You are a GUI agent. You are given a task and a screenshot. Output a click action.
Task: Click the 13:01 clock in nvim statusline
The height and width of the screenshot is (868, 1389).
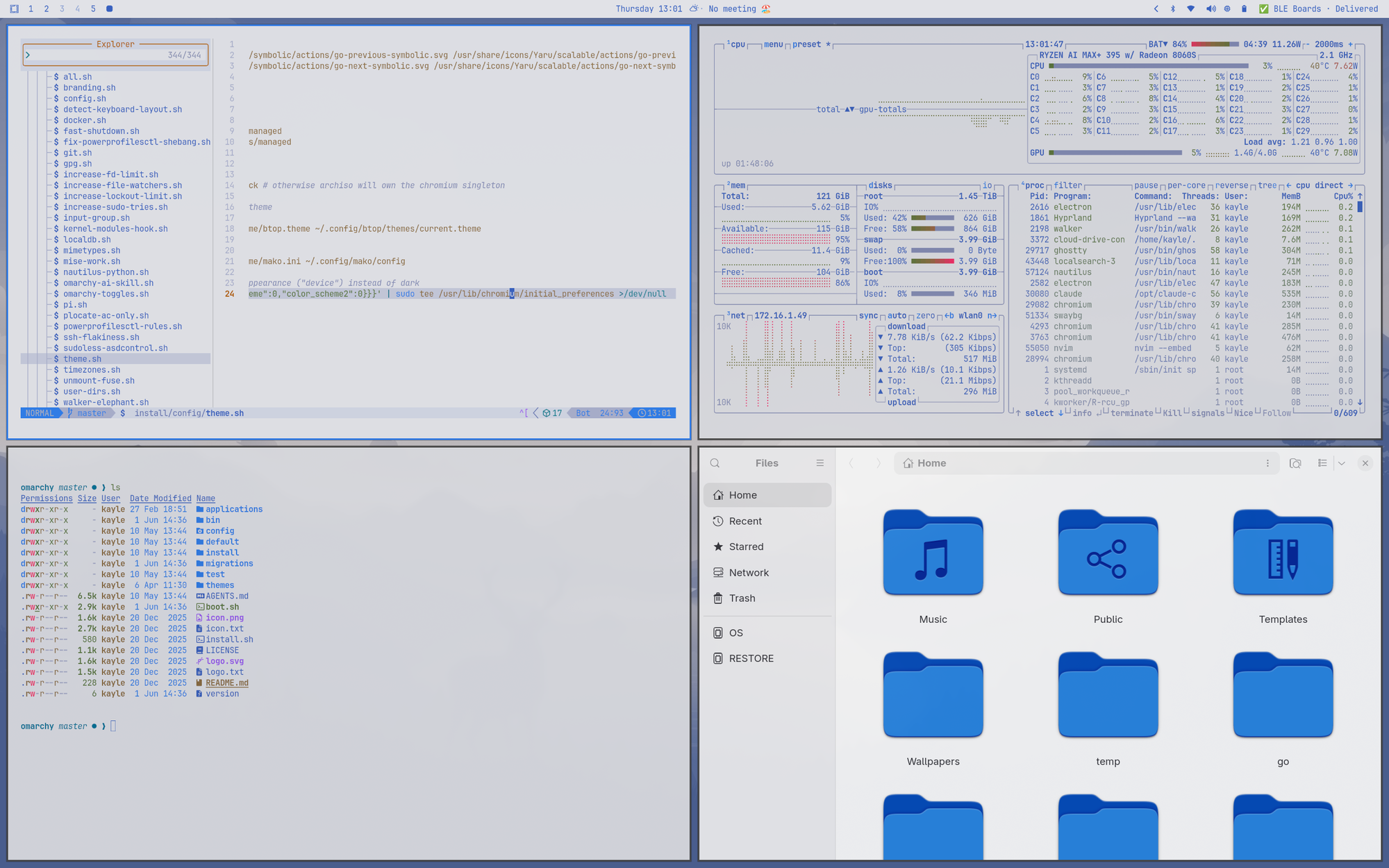(x=655, y=413)
